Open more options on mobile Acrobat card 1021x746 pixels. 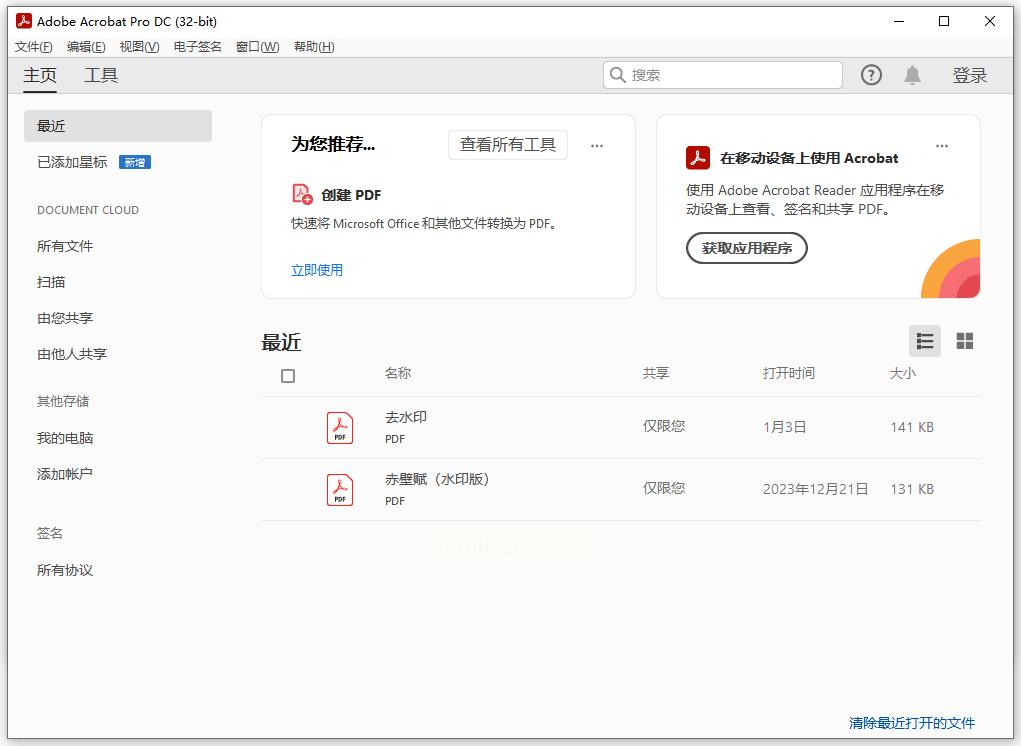click(x=941, y=146)
